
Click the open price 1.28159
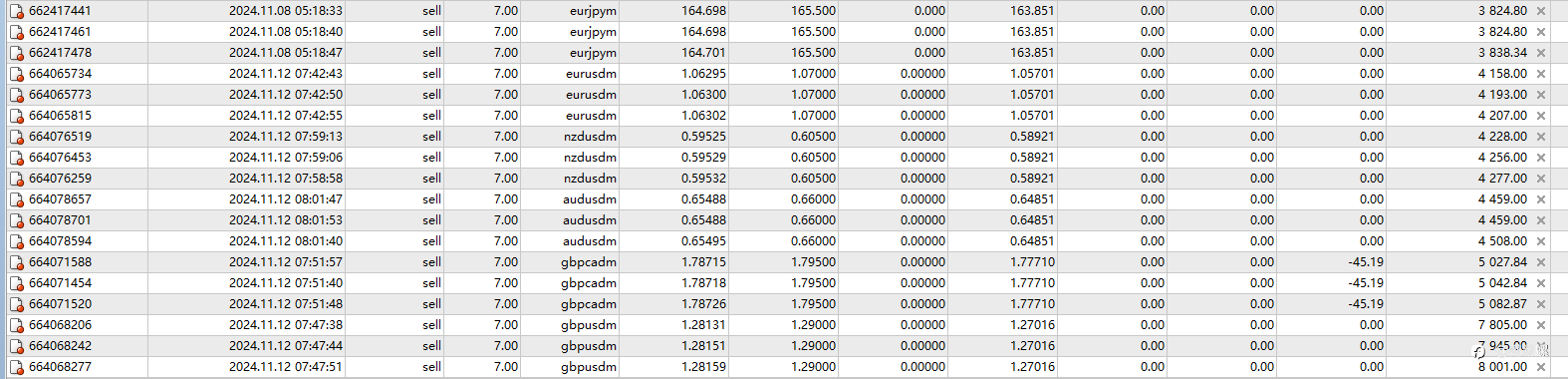(x=703, y=367)
